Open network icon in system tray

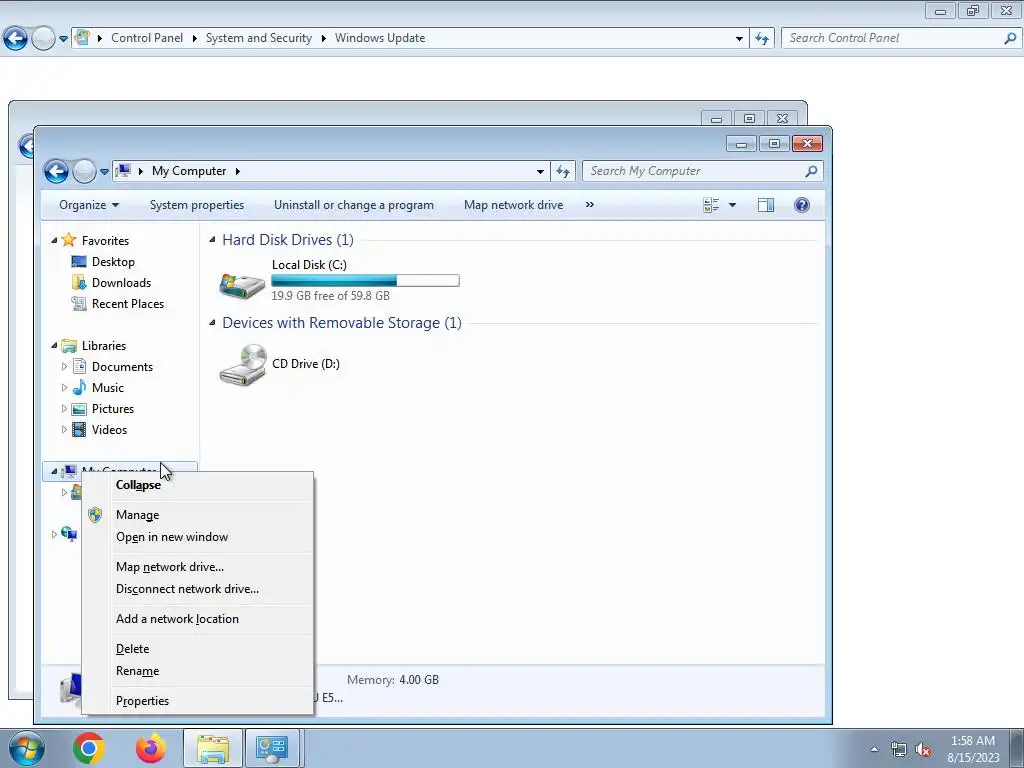click(x=899, y=750)
